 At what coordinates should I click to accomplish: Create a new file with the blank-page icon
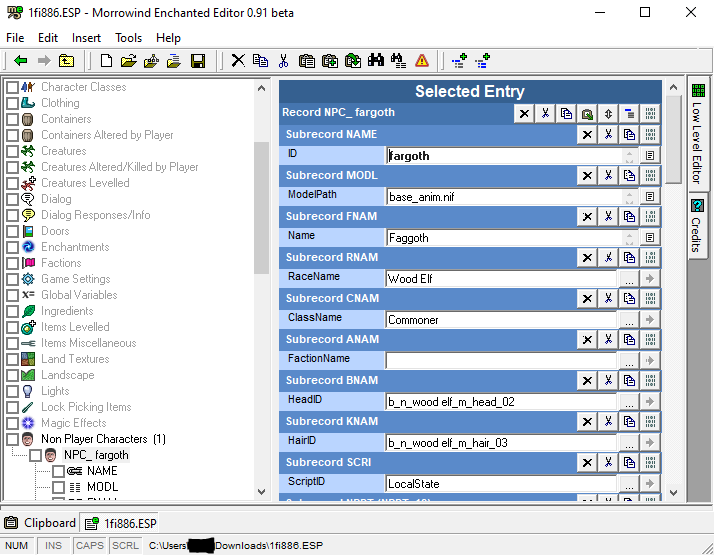[106, 61]
